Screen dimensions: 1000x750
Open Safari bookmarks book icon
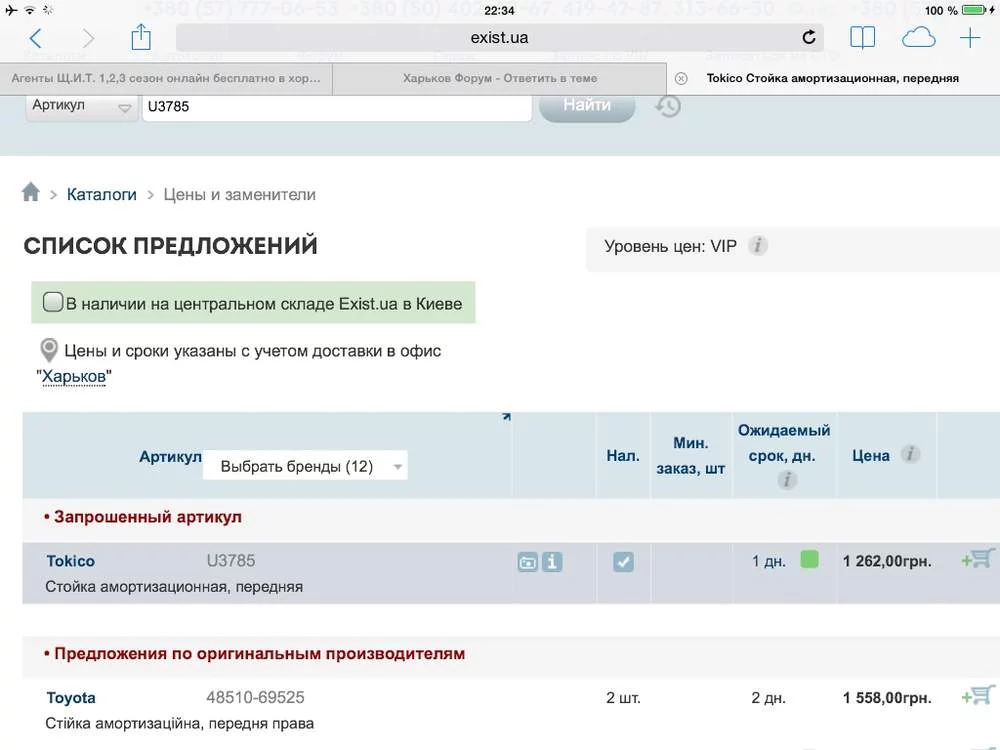(x=862, y=38)
